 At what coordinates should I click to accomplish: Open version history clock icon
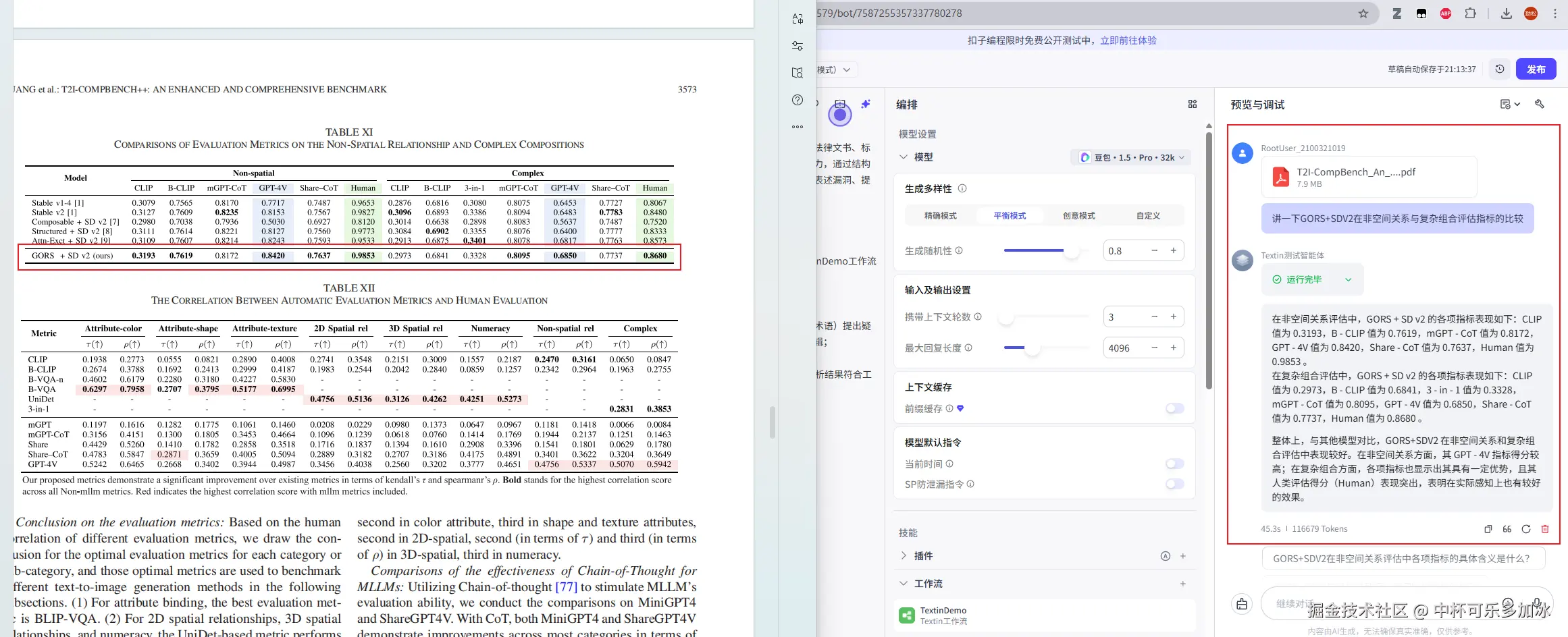point(1500,69)
